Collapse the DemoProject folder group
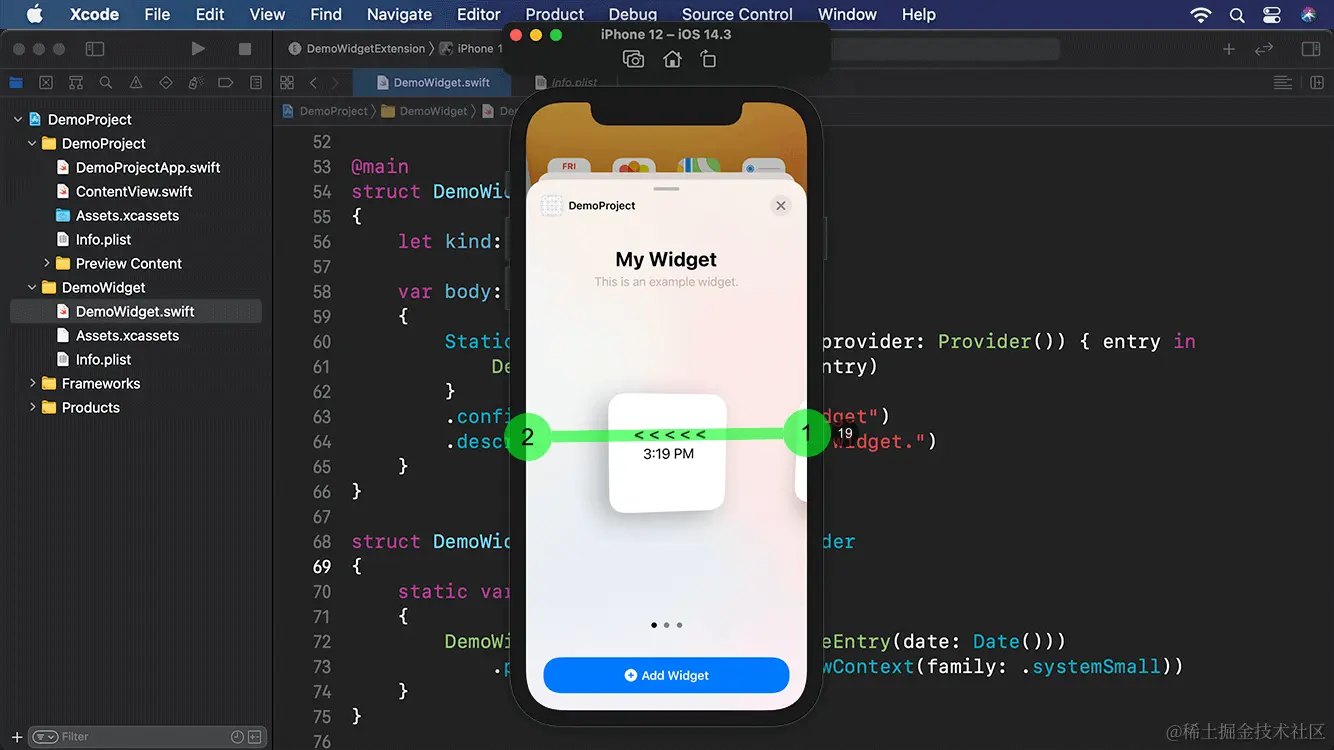Image resolution: width=1334 pixels, height=750 pixels. coord(32,143)
